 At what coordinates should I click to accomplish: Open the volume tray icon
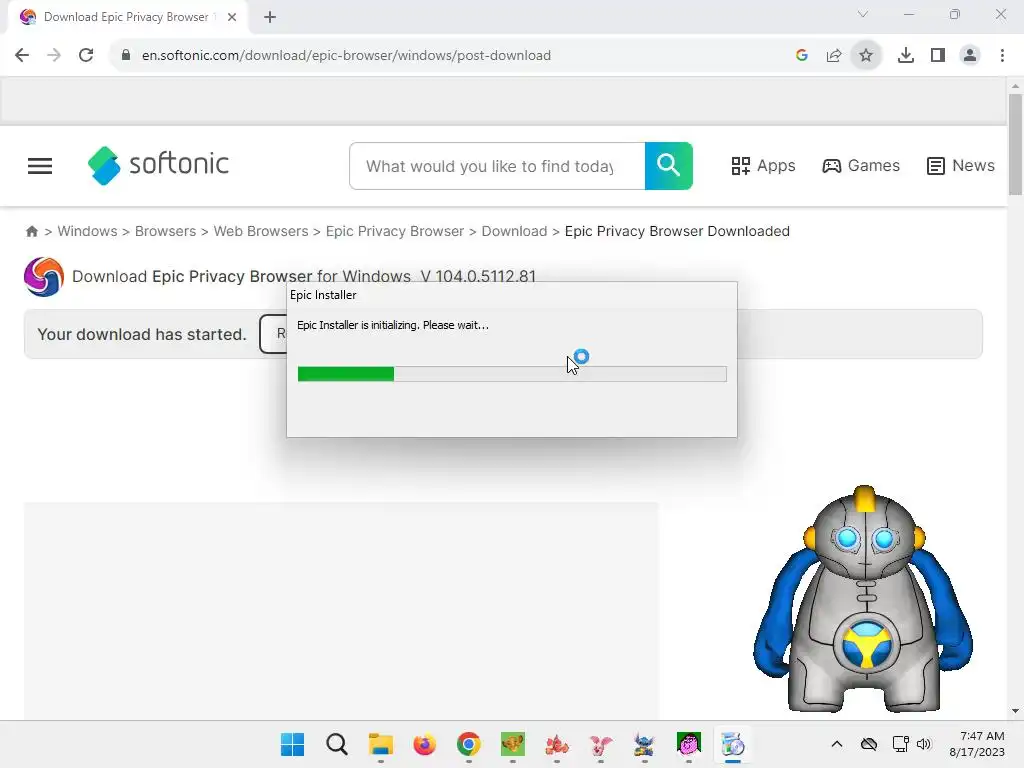[x=923, y=744]
